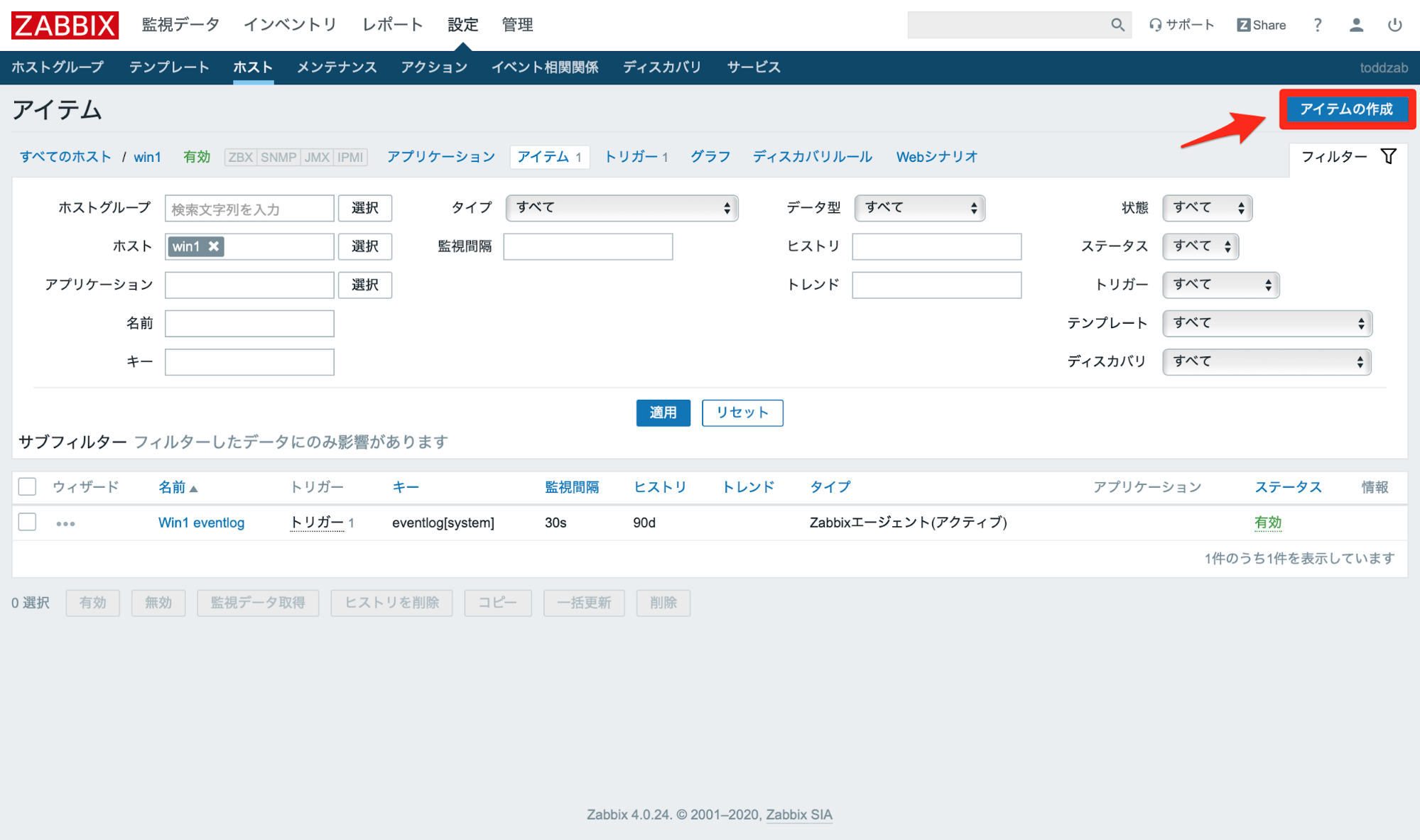This screenshot has width=1420, height=840.
Task: Click 有効 status in Win1 eventlog row
Action: pos(1268,523)
